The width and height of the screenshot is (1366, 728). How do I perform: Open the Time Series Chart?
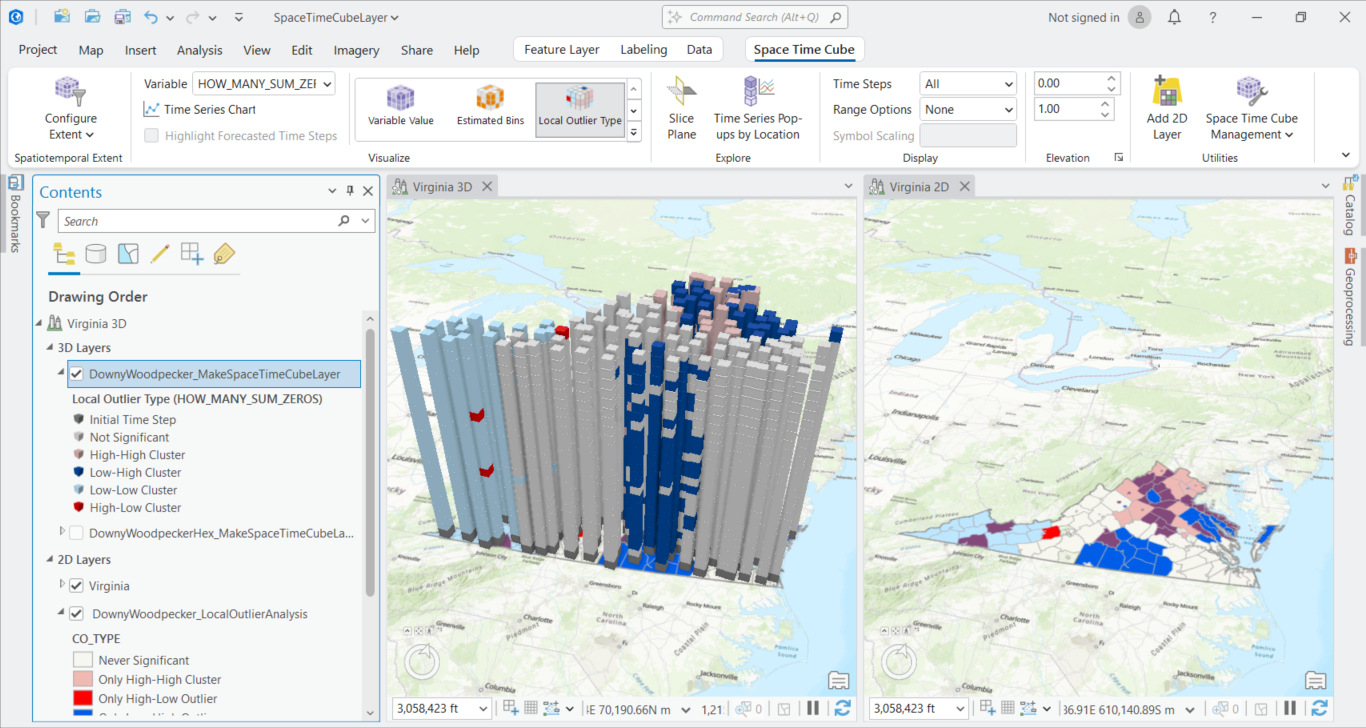point(200,110)
